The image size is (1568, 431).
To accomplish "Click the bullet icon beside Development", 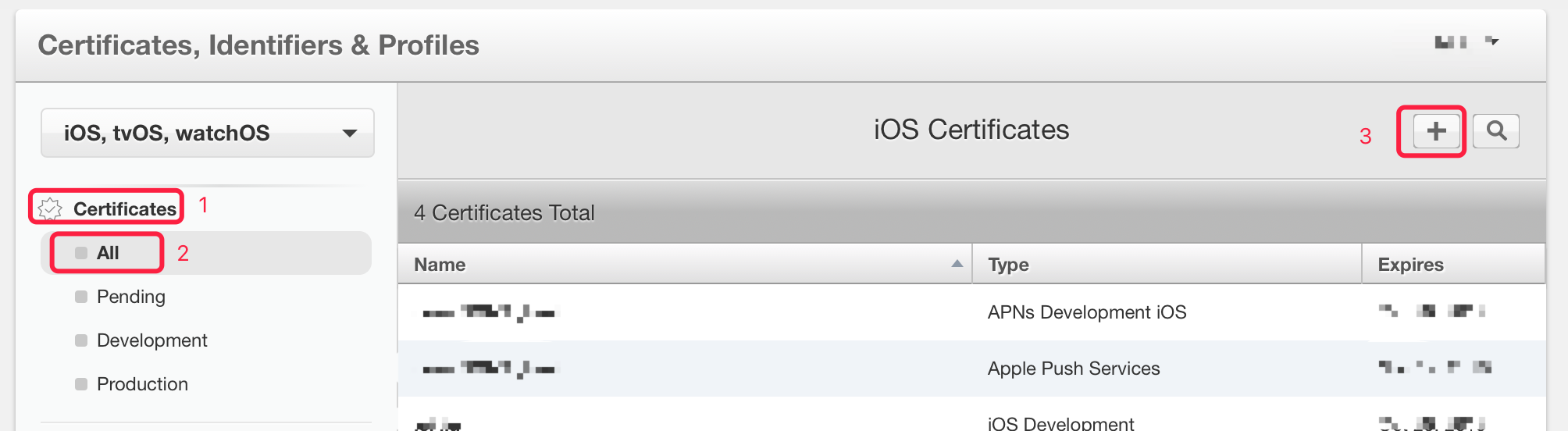I will tap(81, 340).
